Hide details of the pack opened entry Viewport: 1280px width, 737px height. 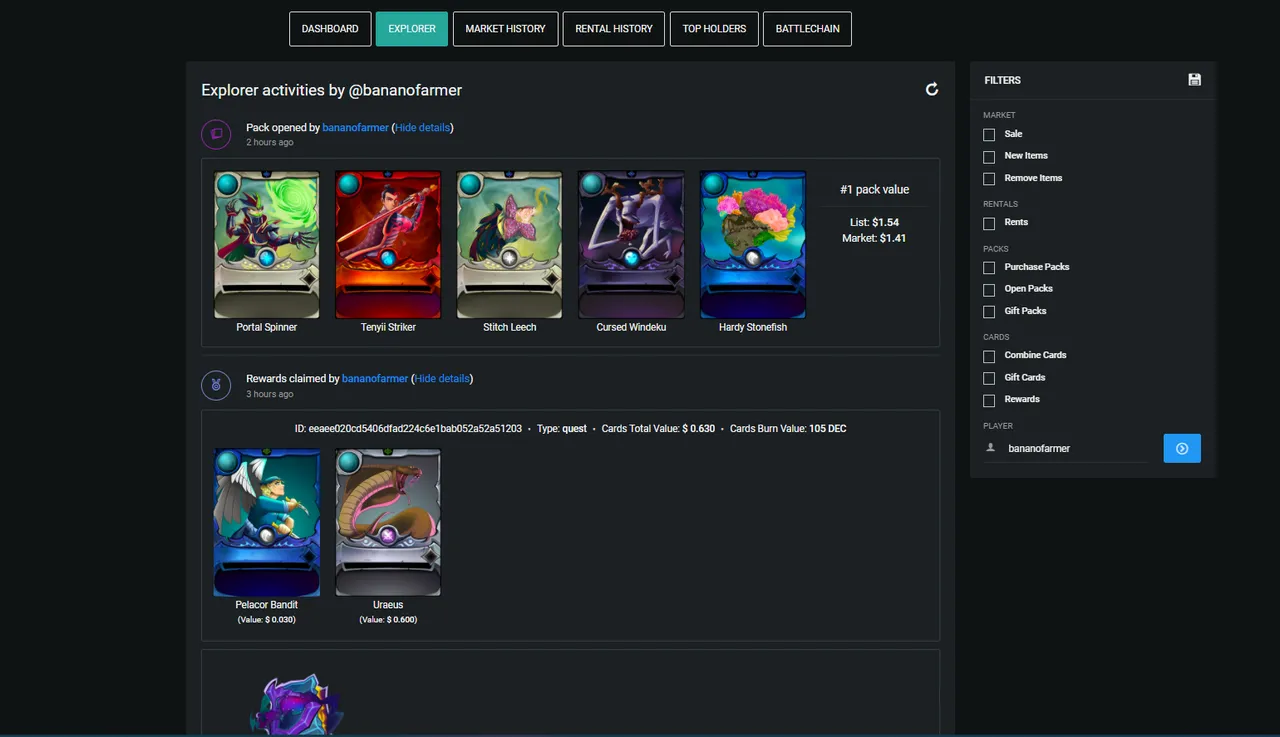tap(422, 128)
